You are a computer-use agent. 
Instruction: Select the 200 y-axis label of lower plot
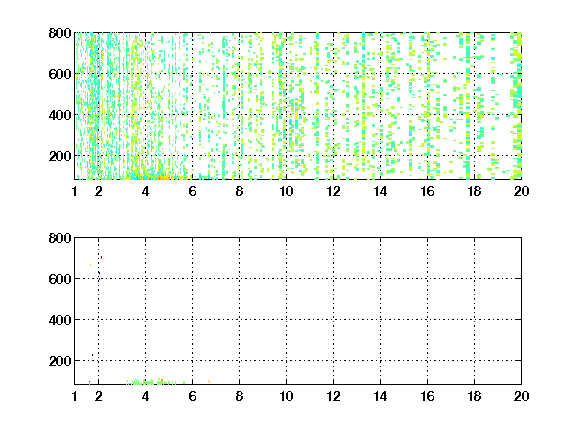tap(60, 361)
